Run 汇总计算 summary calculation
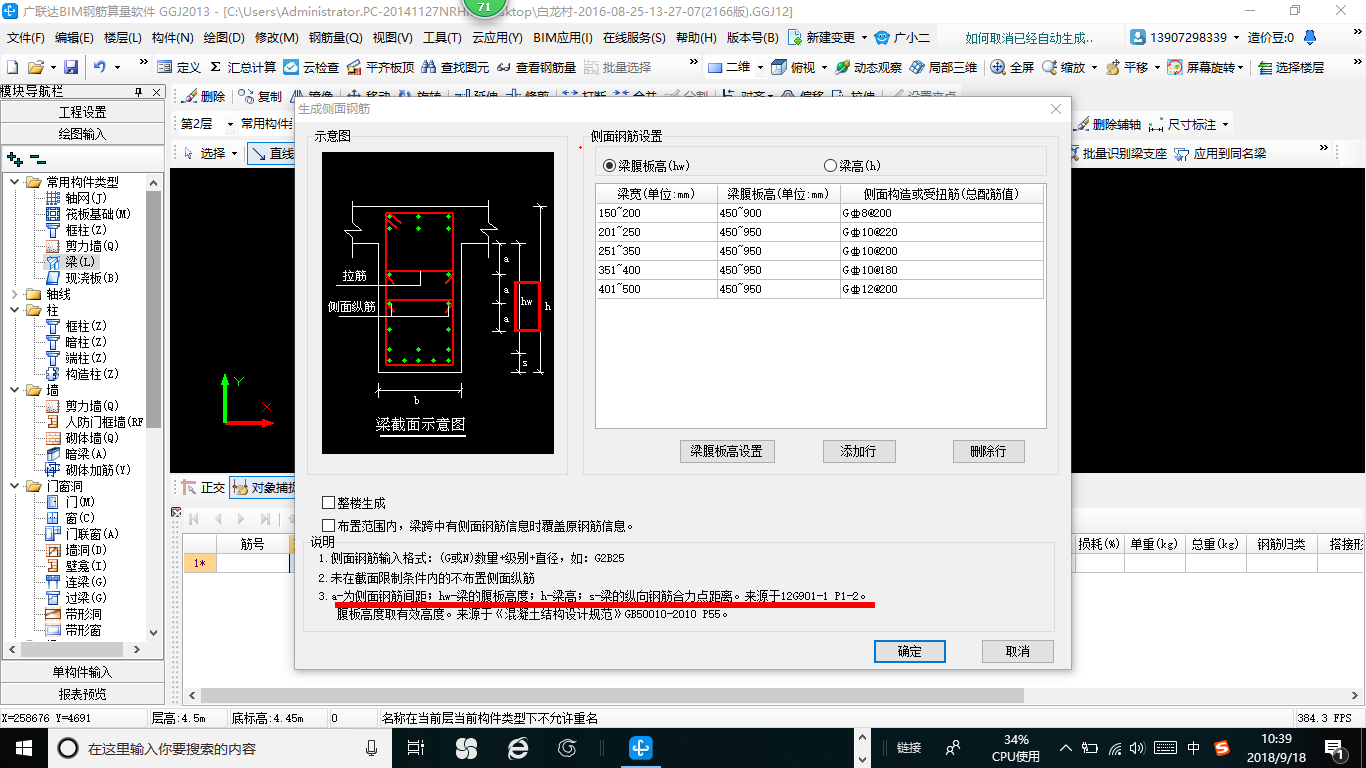Screen dimensions: 1366x768 243,67
